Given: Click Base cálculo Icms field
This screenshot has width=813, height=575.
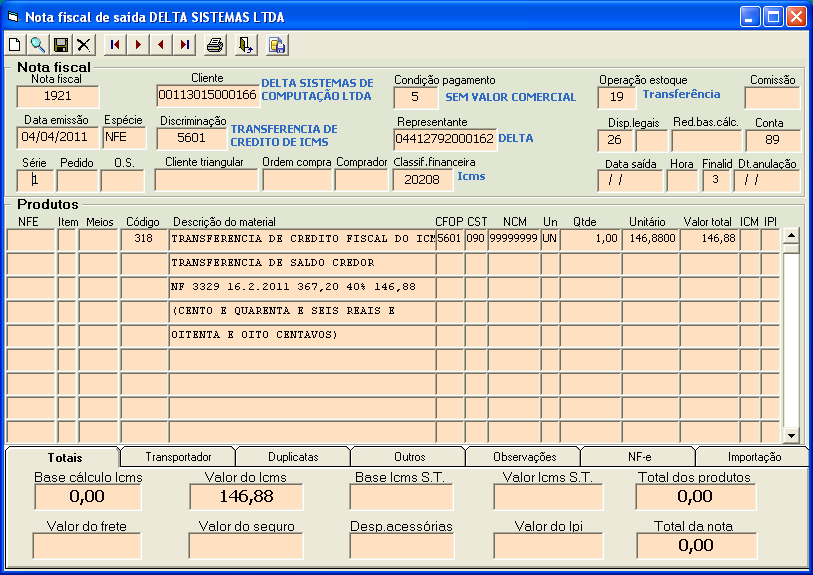Looking at the screenshot, I should pos(88,497).
